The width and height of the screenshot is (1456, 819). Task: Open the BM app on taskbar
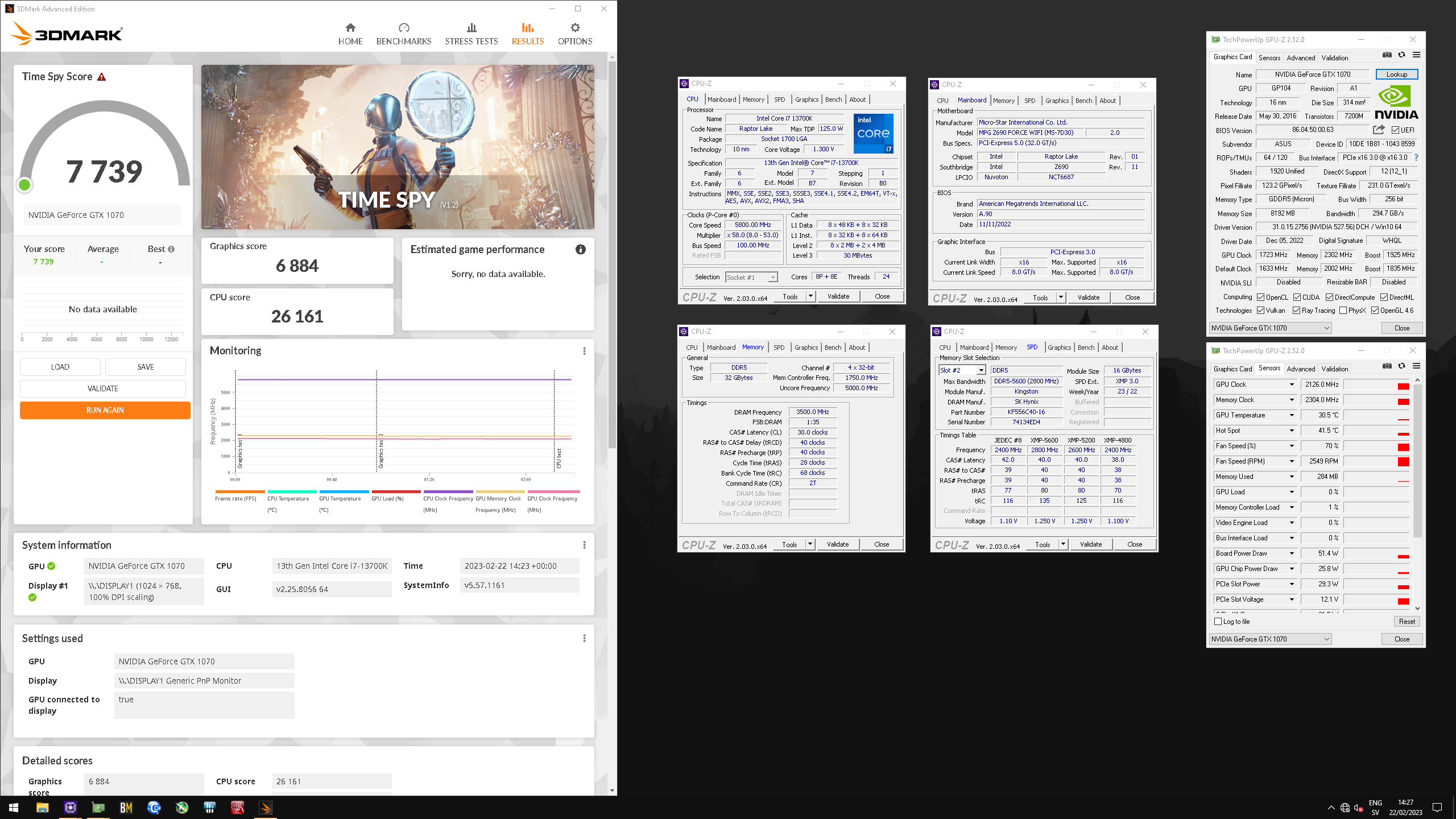click(126, 808)
